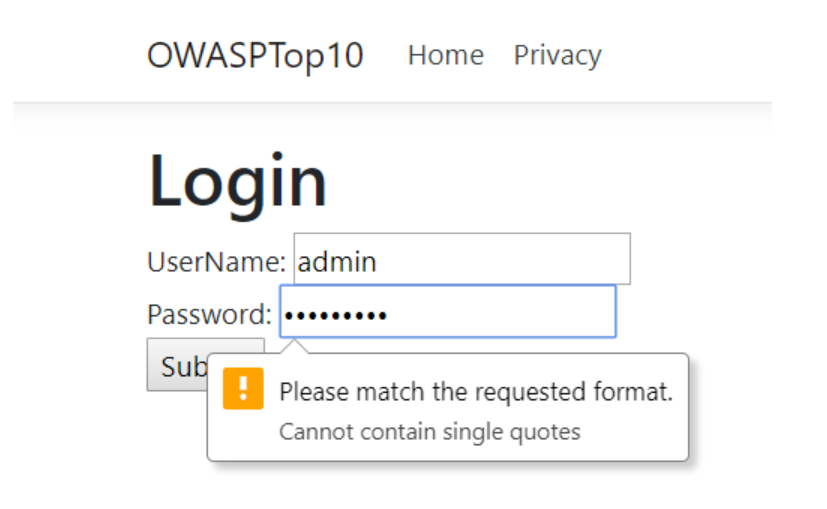Click the word admin in UserName box
Viewport: 827px width, 509px height.
pos(338,262)
